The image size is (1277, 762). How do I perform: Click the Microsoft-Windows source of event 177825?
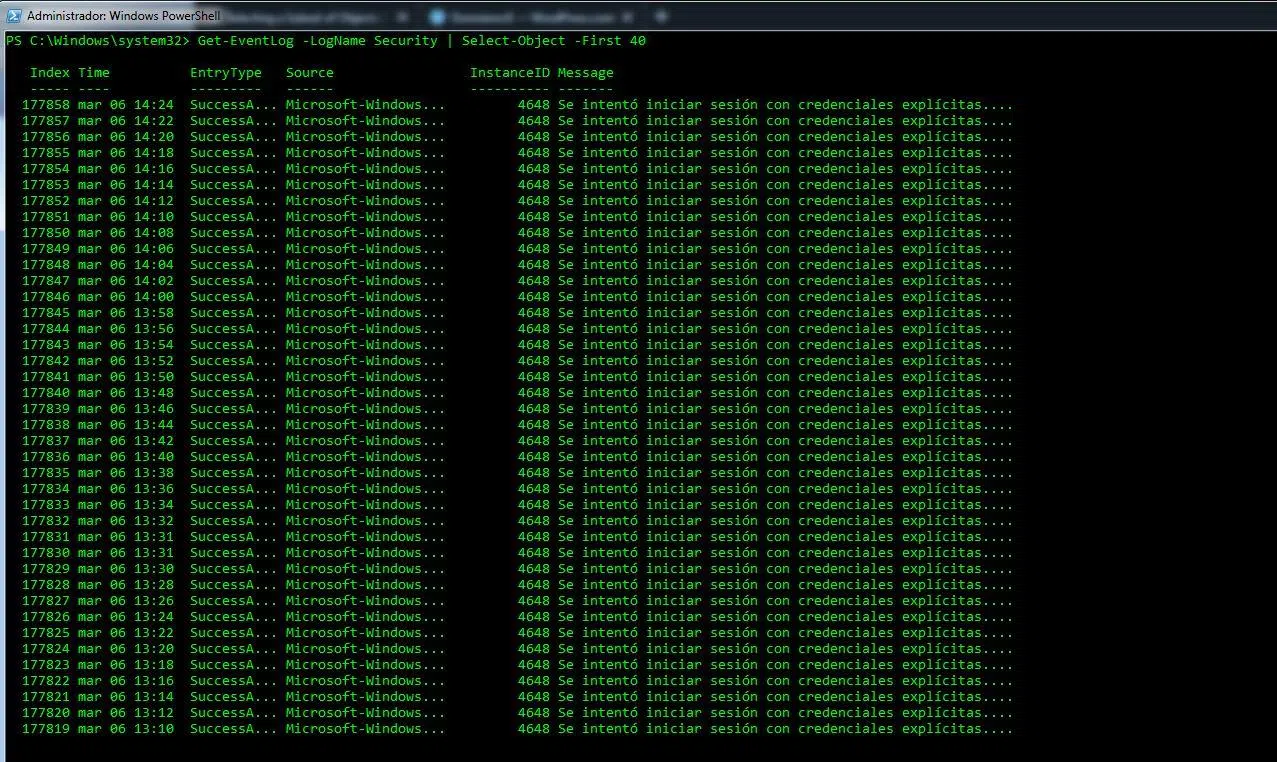point(365,633)
